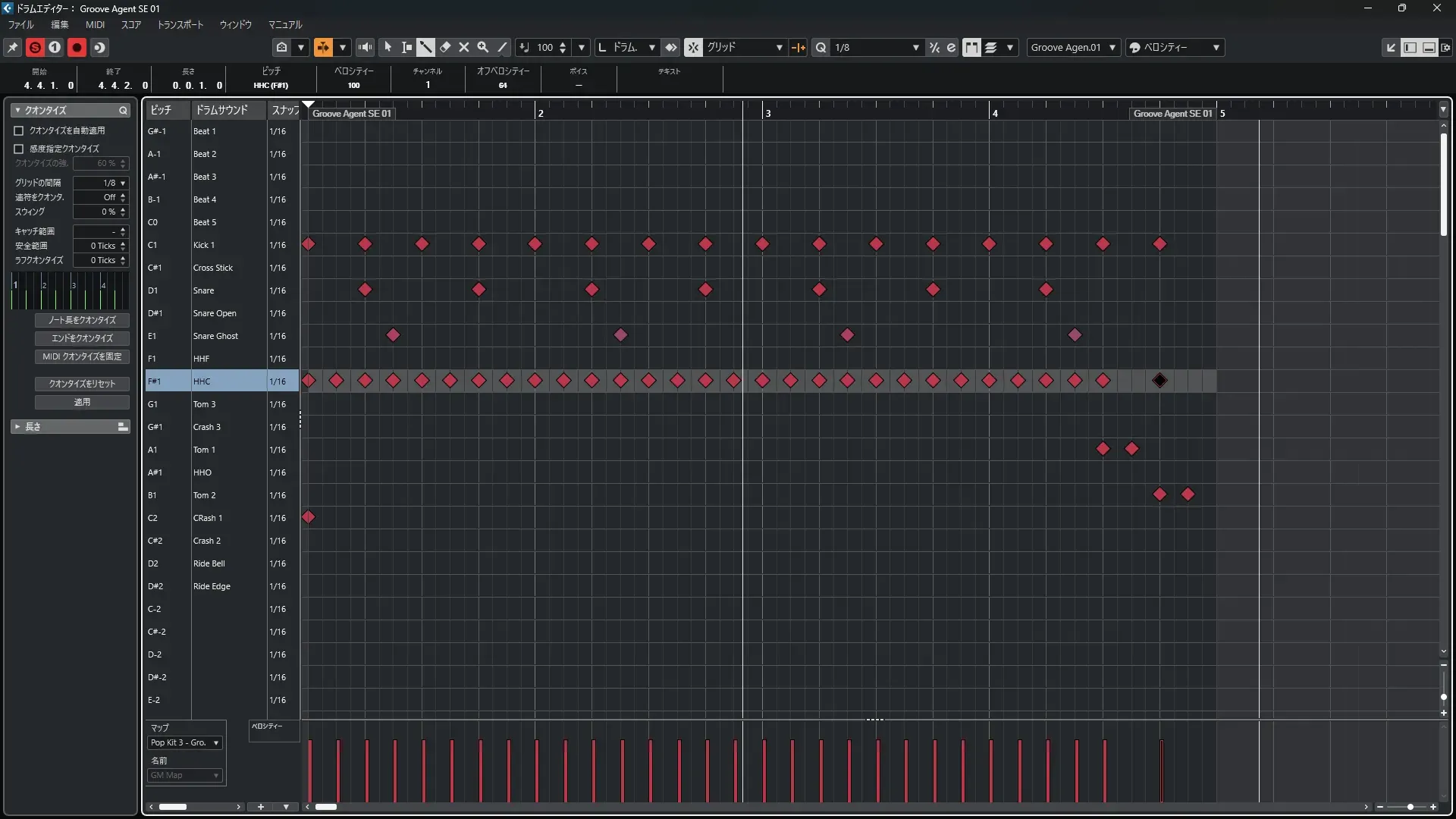This screenshot has width=1456, height=819.
Task: Select the Drumstick tool
Action: point(425,47)
